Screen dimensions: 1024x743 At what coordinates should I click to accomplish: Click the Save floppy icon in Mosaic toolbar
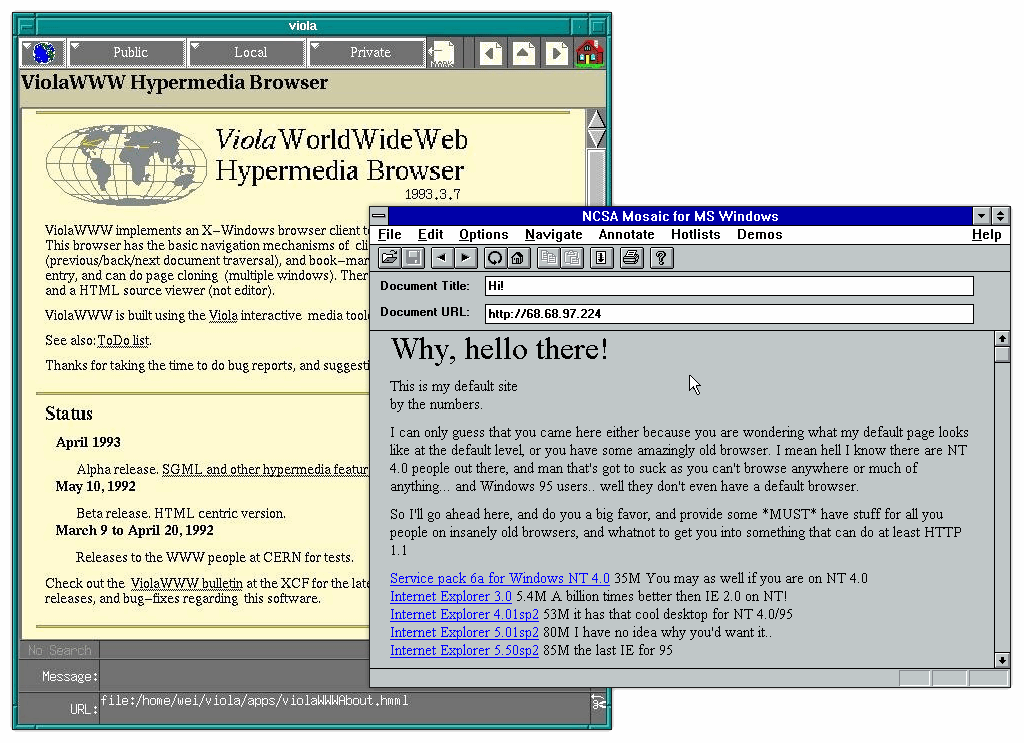[x=413, y=258]
